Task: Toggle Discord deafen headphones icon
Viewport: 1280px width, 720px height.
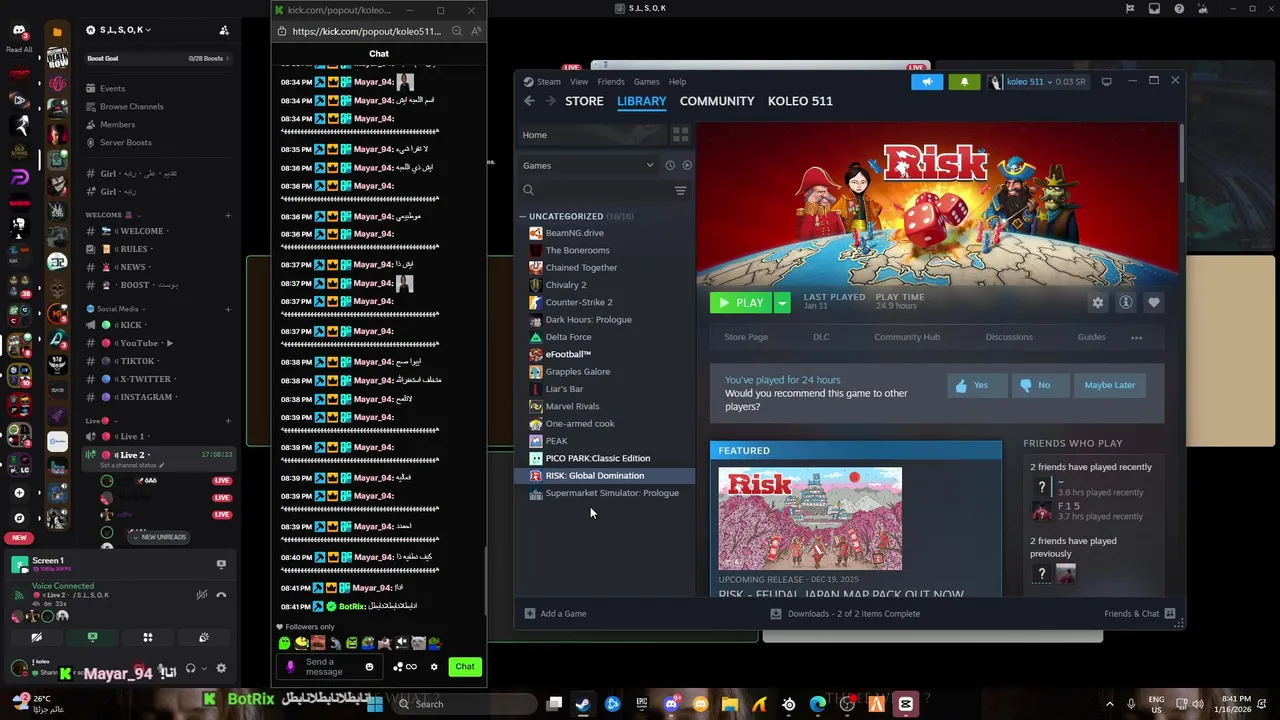Action: click(190, 669)
